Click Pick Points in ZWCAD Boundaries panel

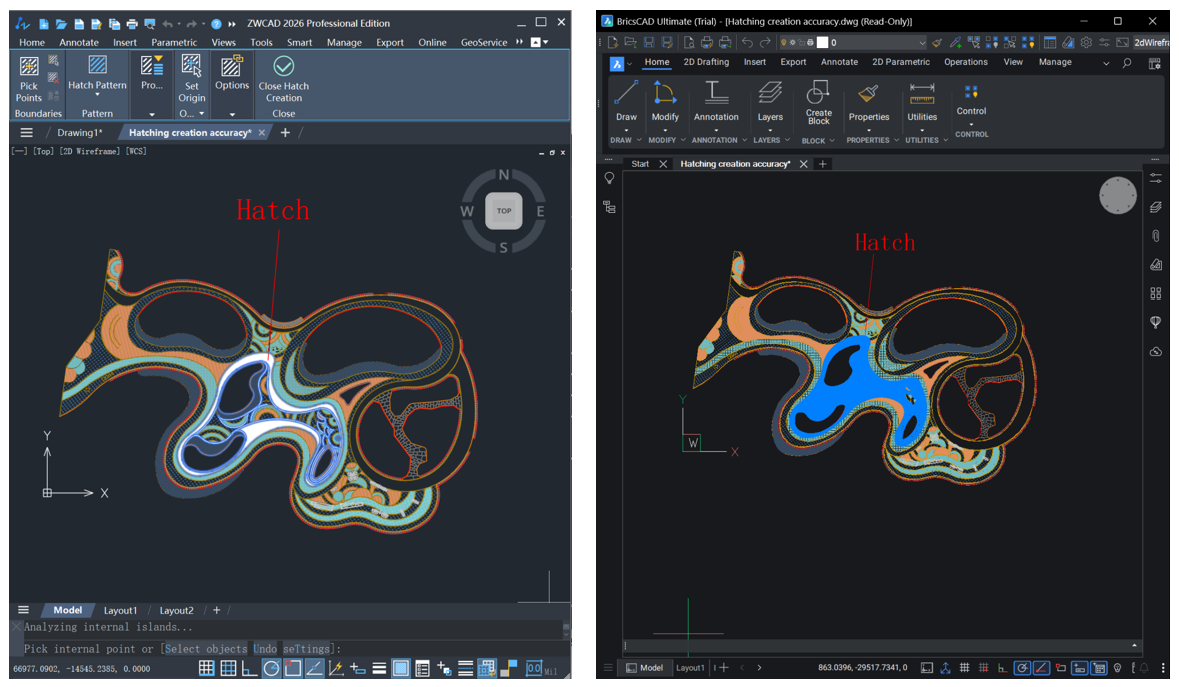point(29,79)
